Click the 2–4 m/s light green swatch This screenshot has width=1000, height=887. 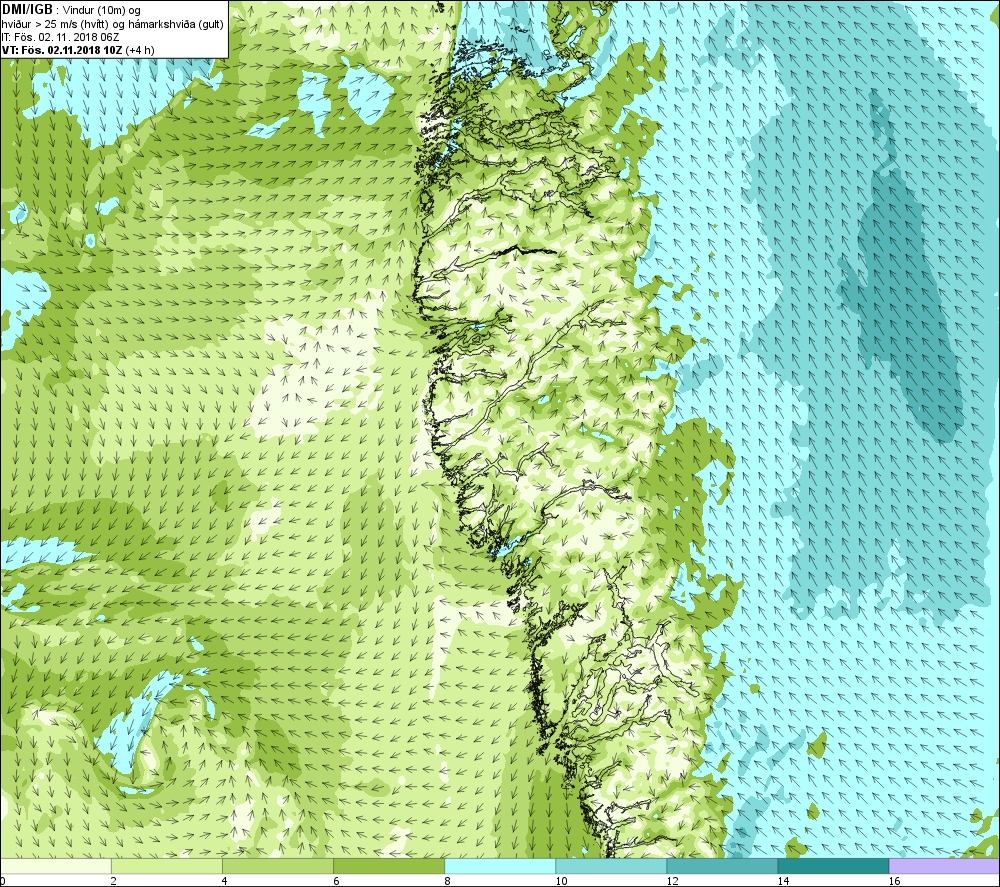pos(167,866)
